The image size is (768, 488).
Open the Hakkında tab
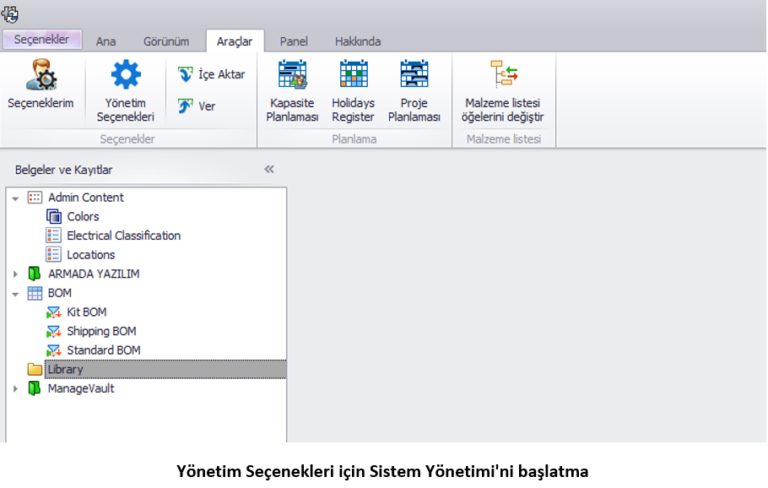(x=357, y=41)
